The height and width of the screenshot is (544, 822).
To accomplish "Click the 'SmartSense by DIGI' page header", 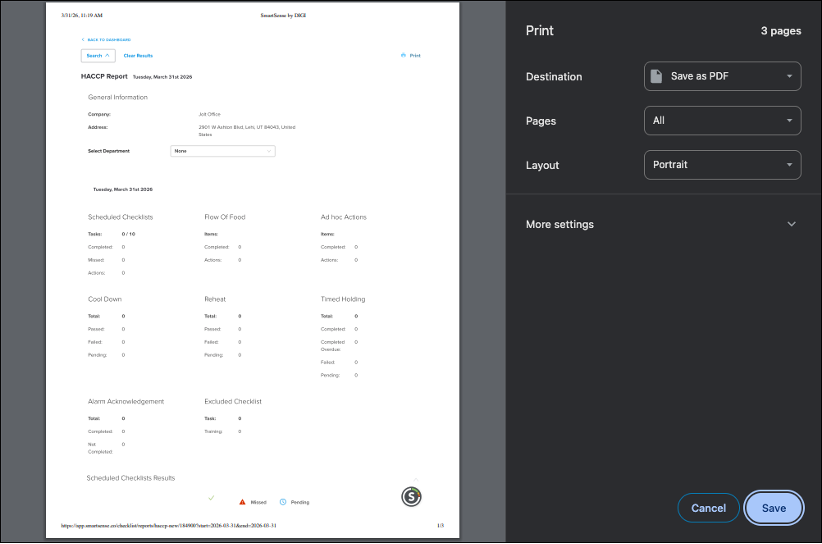I will pyautogui.click(x=283, y=16).
